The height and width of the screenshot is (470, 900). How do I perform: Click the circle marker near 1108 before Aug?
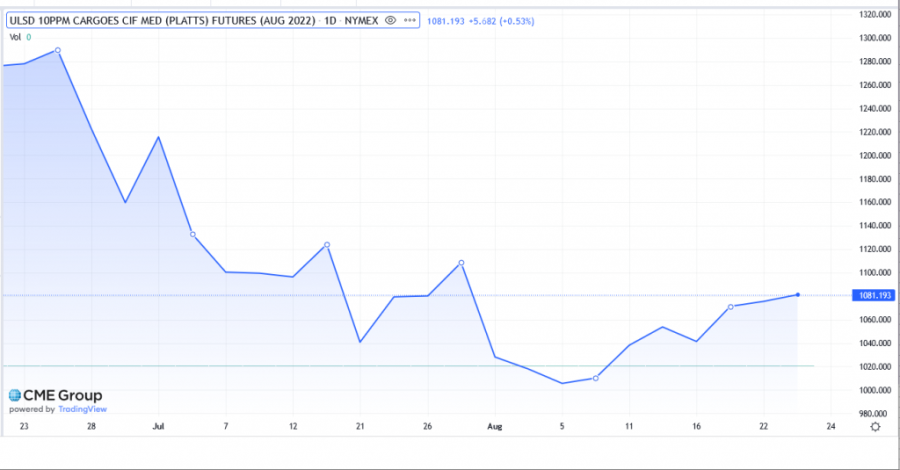[461, 263]
